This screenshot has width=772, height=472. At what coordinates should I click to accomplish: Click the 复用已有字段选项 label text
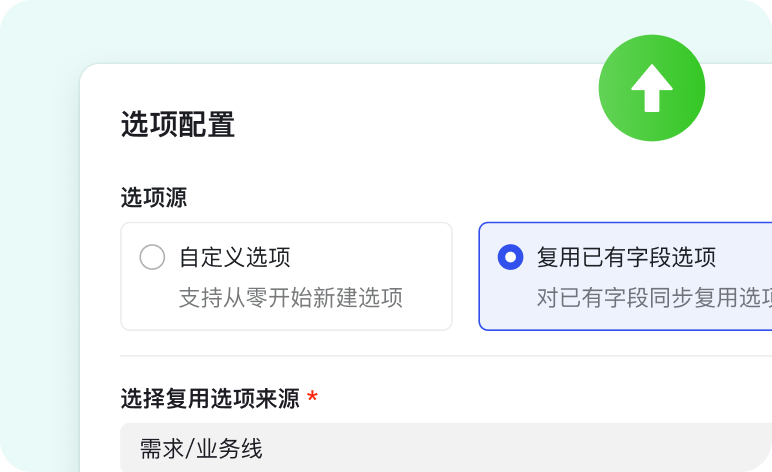(x=626, y=258)
